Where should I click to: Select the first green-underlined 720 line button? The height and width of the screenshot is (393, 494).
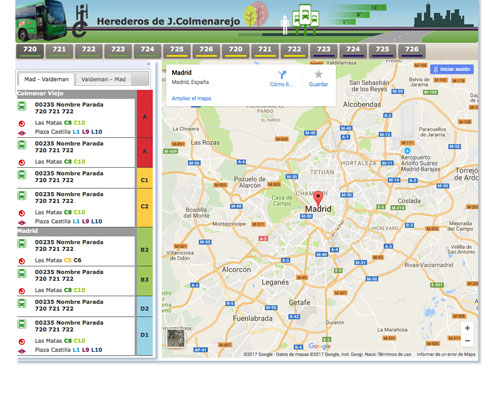(30, 51)
